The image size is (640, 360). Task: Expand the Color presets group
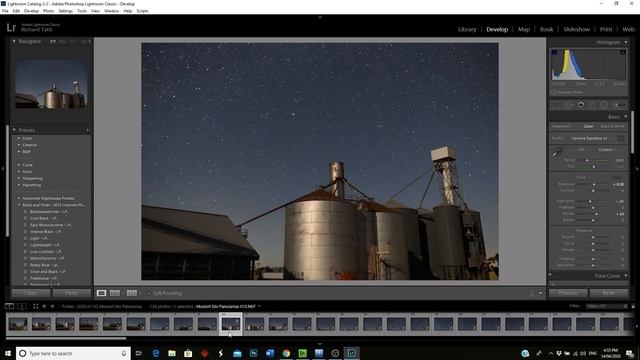coord(19,138)
